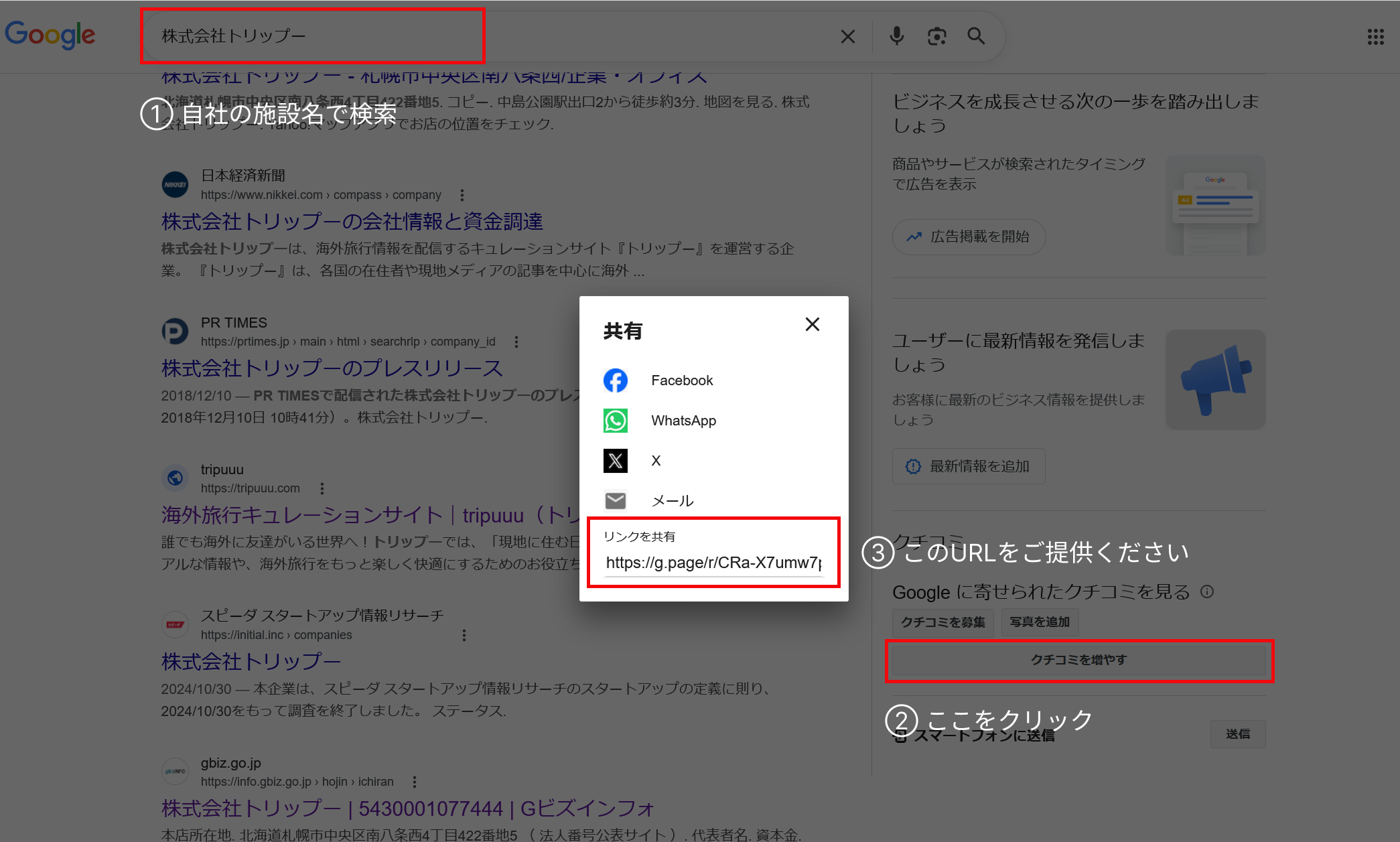Image resolution: width=1400 pixels, height=842 pixels.
Task: Open the 株式会社トリップー link from initial.inc
Action: [251, 662]
